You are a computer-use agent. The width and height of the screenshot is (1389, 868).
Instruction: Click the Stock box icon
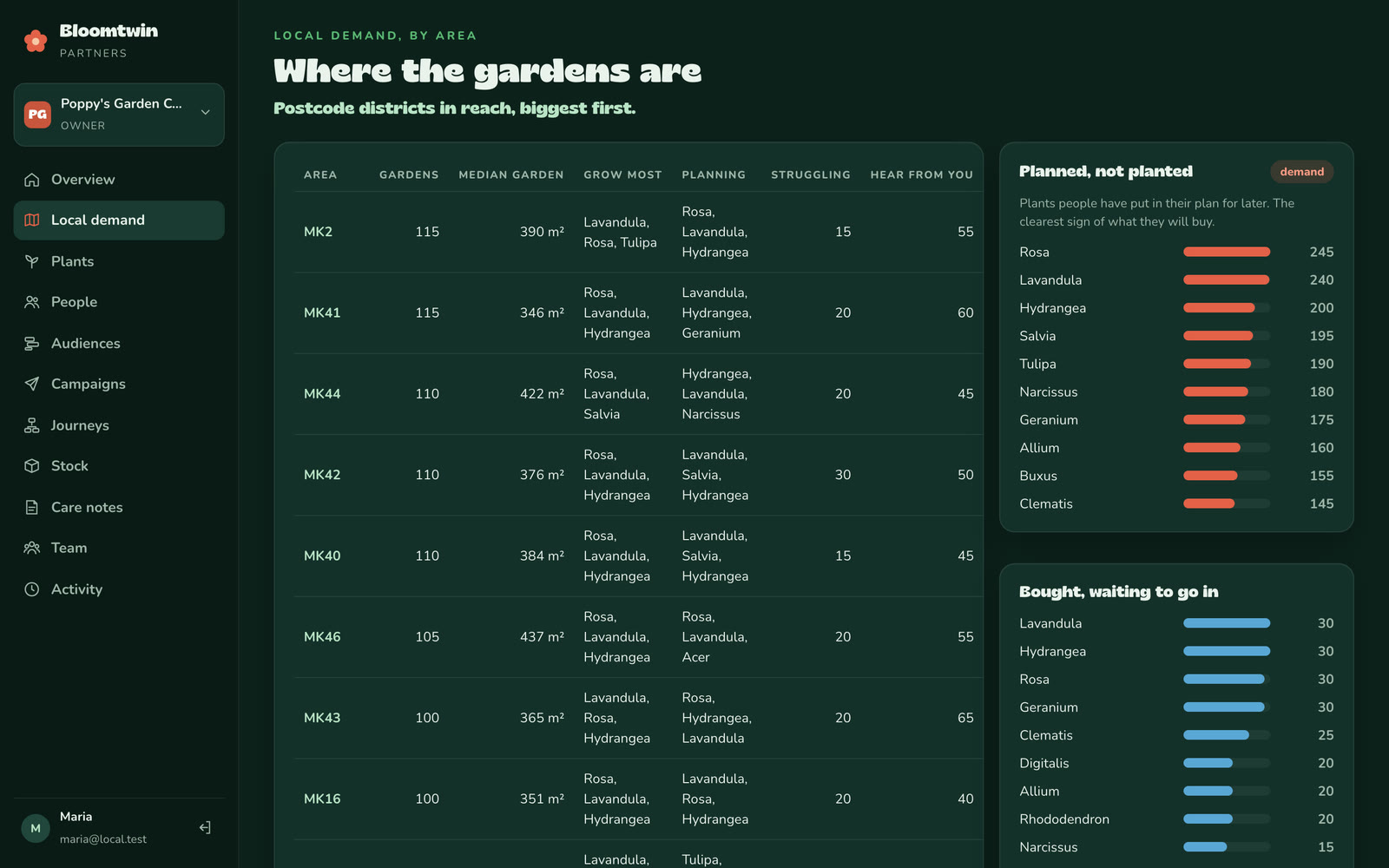[x=32, y=466]
